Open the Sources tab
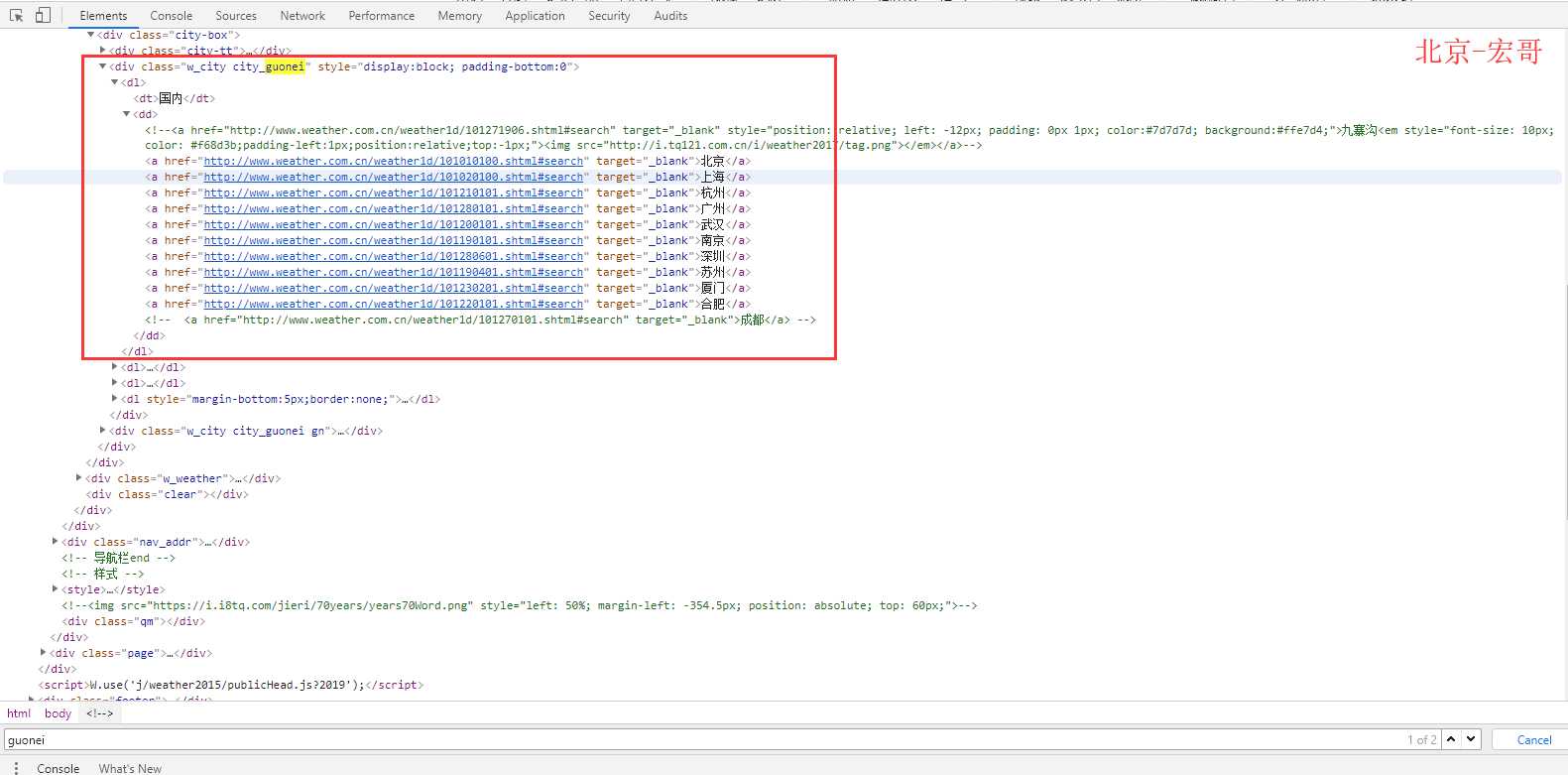This screenshot has width=1568, height=775. coord(236,16)
